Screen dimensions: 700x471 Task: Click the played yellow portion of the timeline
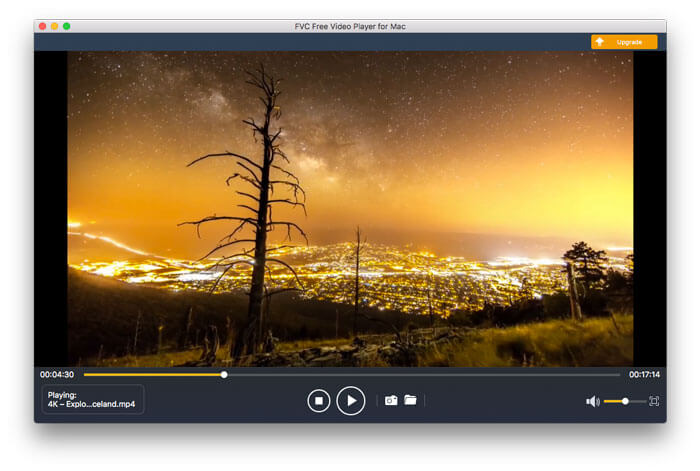150,375
